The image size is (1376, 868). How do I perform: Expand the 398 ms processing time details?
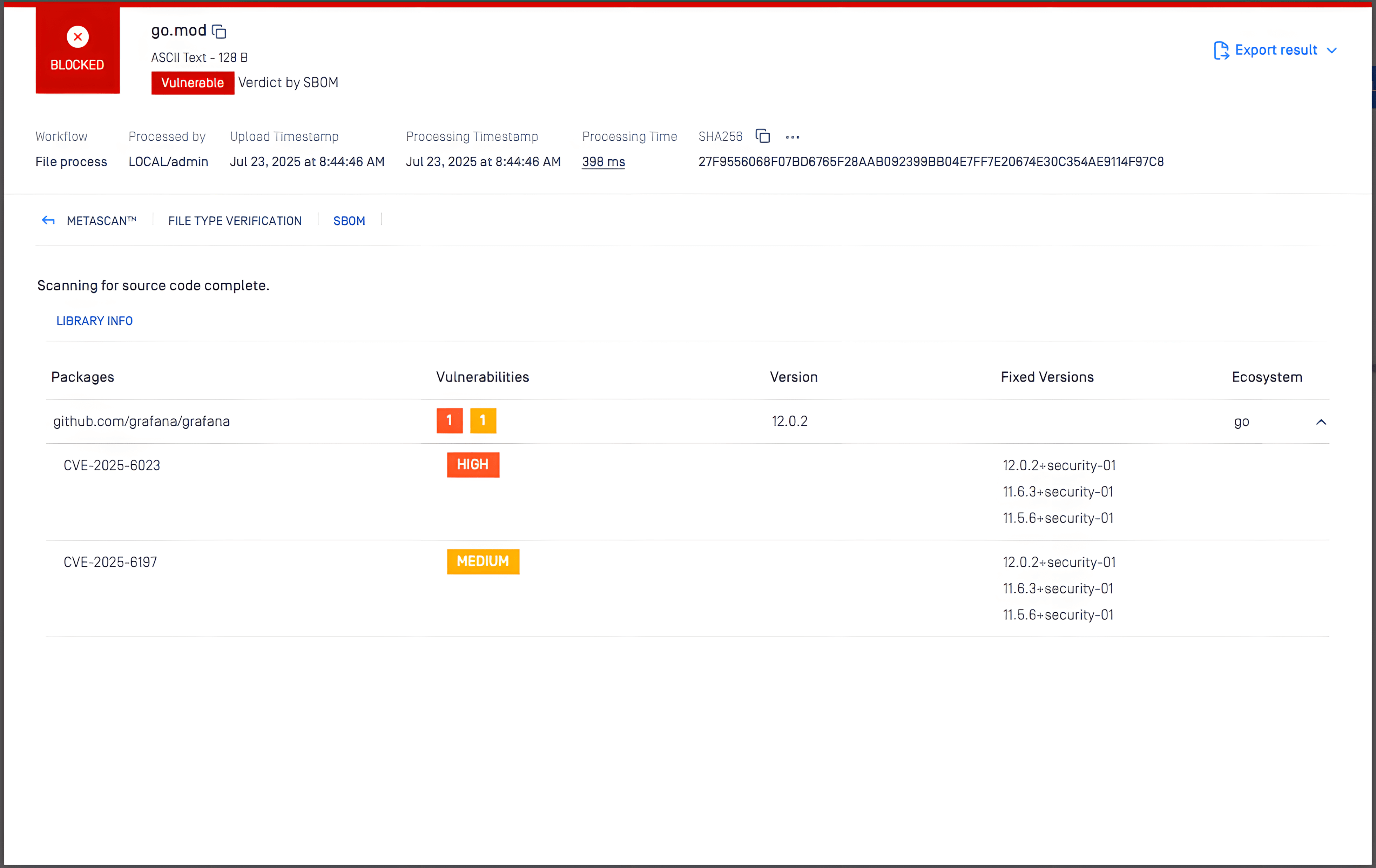(603, 162)
